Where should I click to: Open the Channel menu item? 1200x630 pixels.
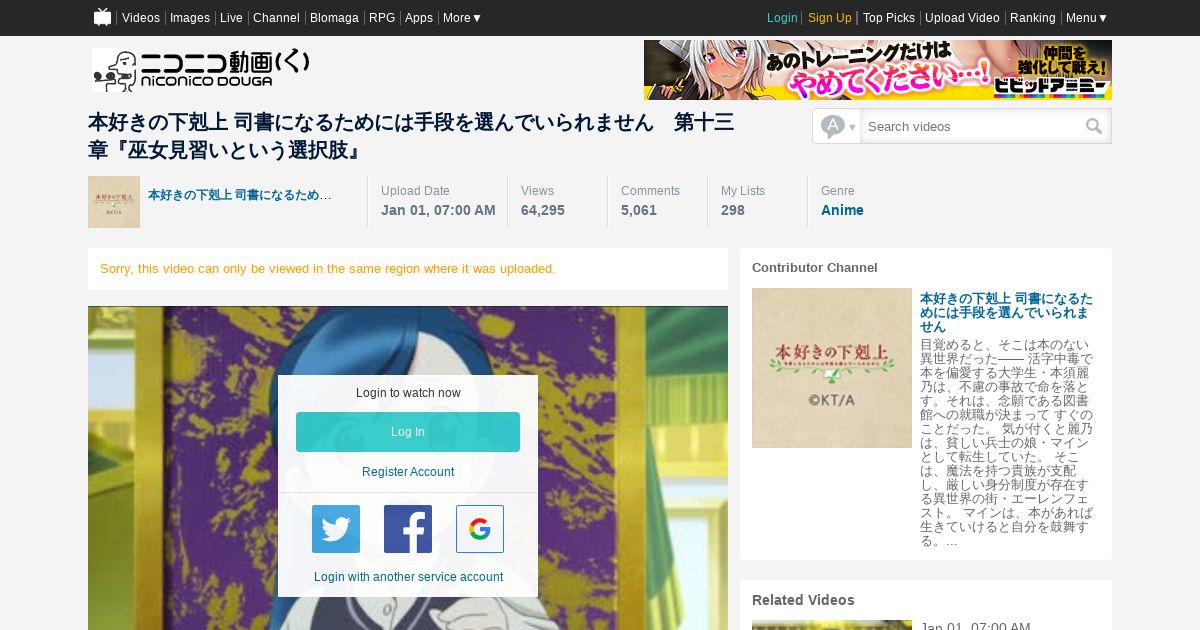pyautogui.click(x=276, y=18)
